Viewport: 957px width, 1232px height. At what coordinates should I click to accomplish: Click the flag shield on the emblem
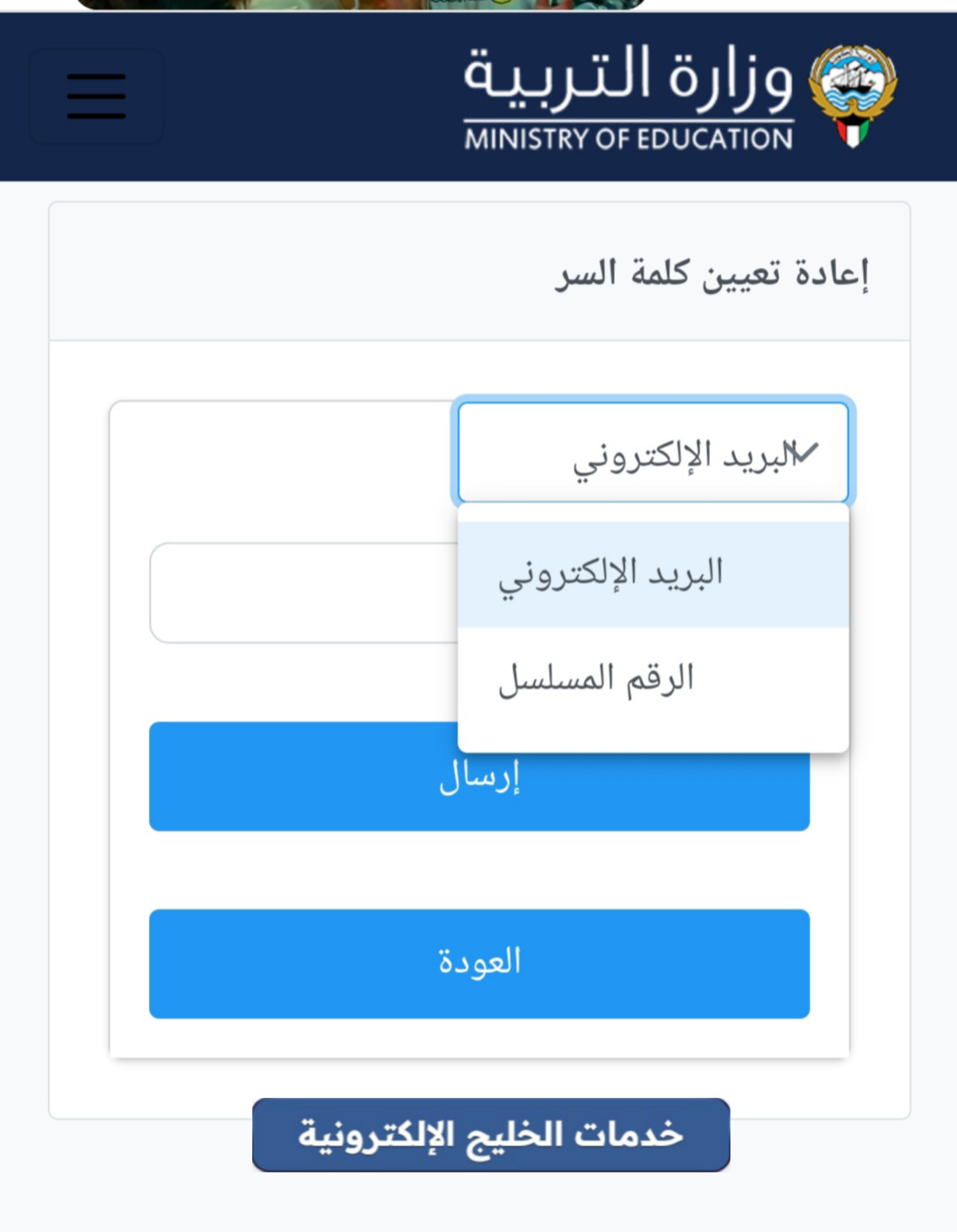point(852,132)
